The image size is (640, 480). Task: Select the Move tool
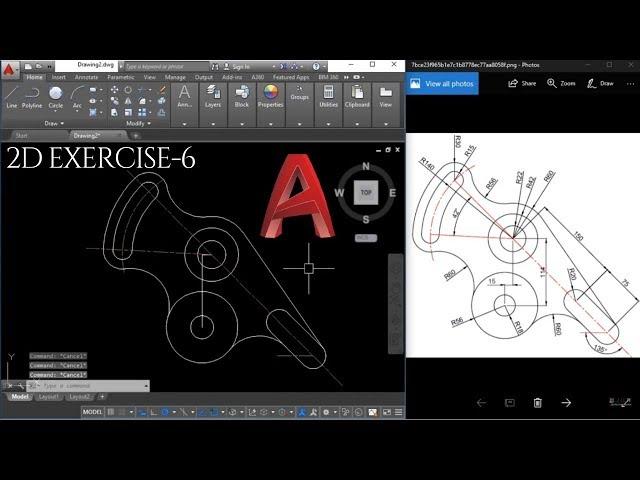114,89
